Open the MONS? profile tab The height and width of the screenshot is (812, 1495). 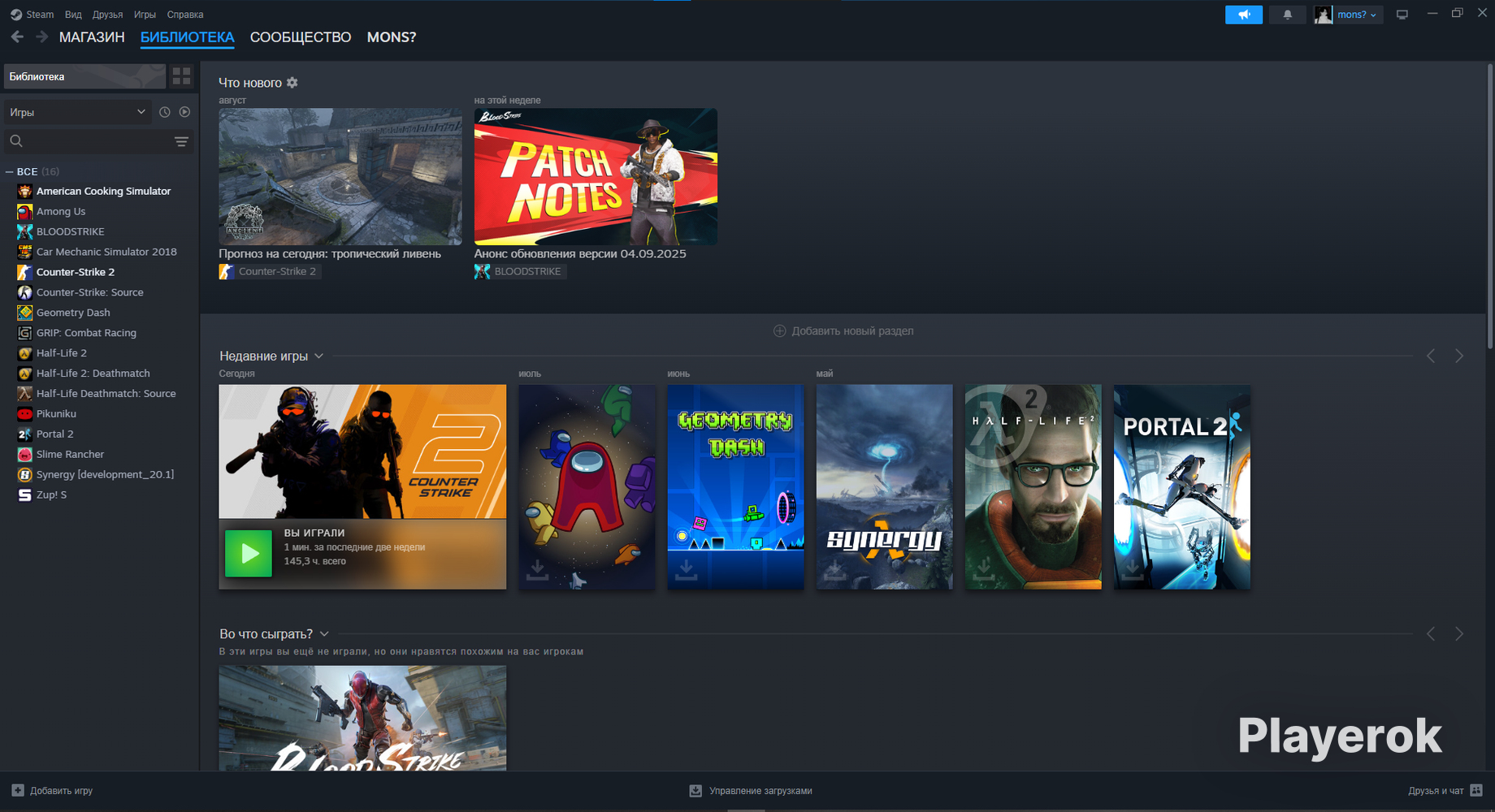coord(392,37)
